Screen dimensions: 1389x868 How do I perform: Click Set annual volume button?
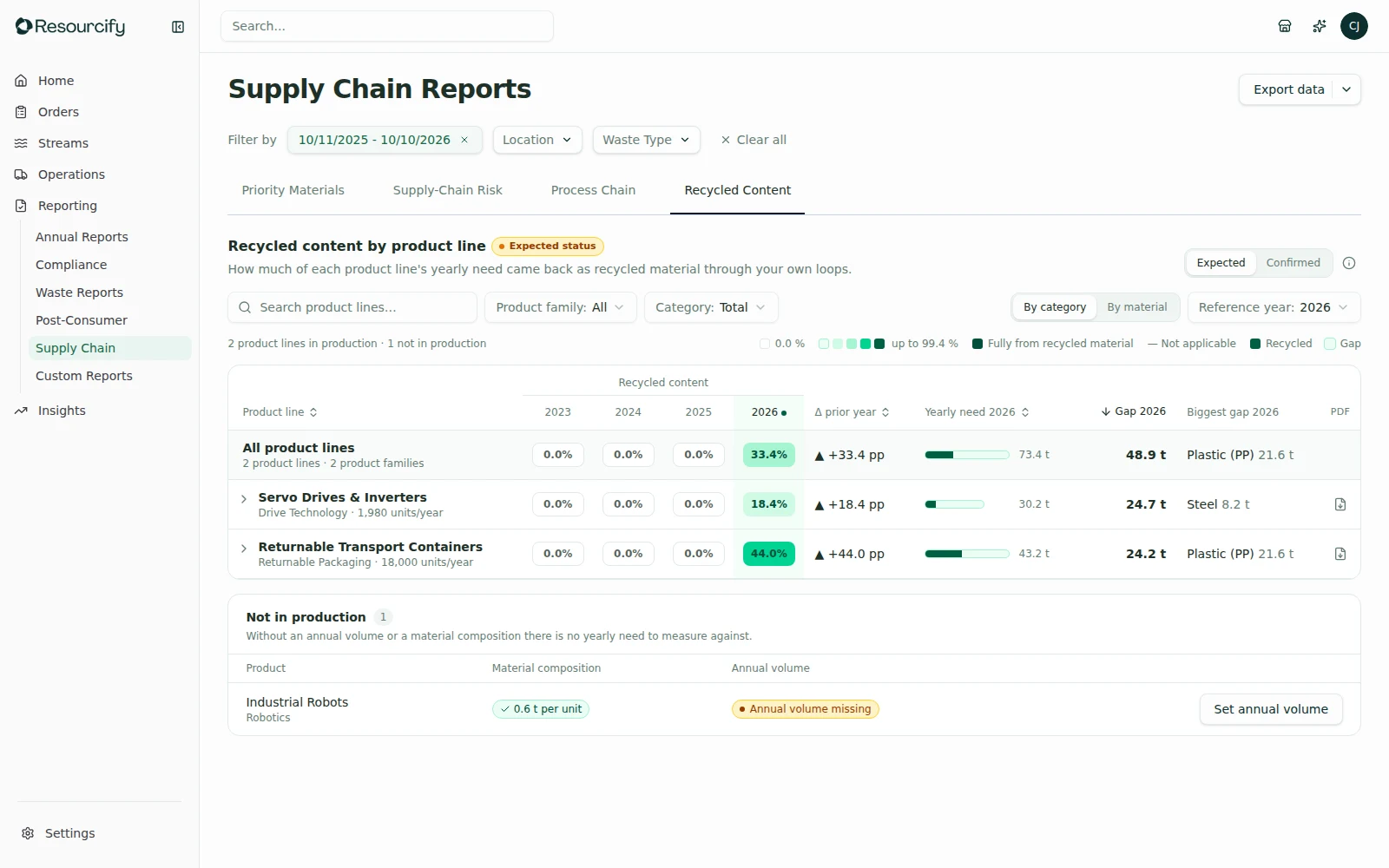tap(1271, 709)
